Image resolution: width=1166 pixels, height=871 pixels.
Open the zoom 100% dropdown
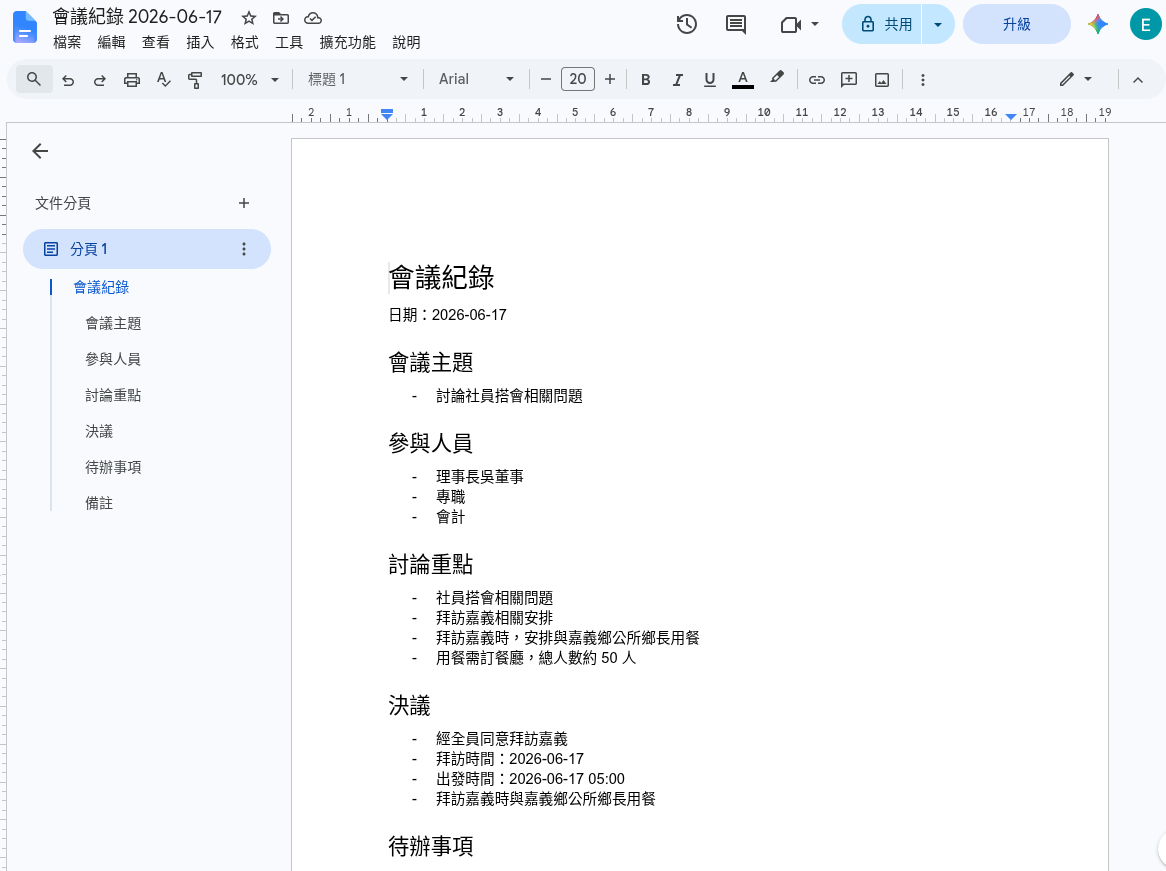pos(249,80)
